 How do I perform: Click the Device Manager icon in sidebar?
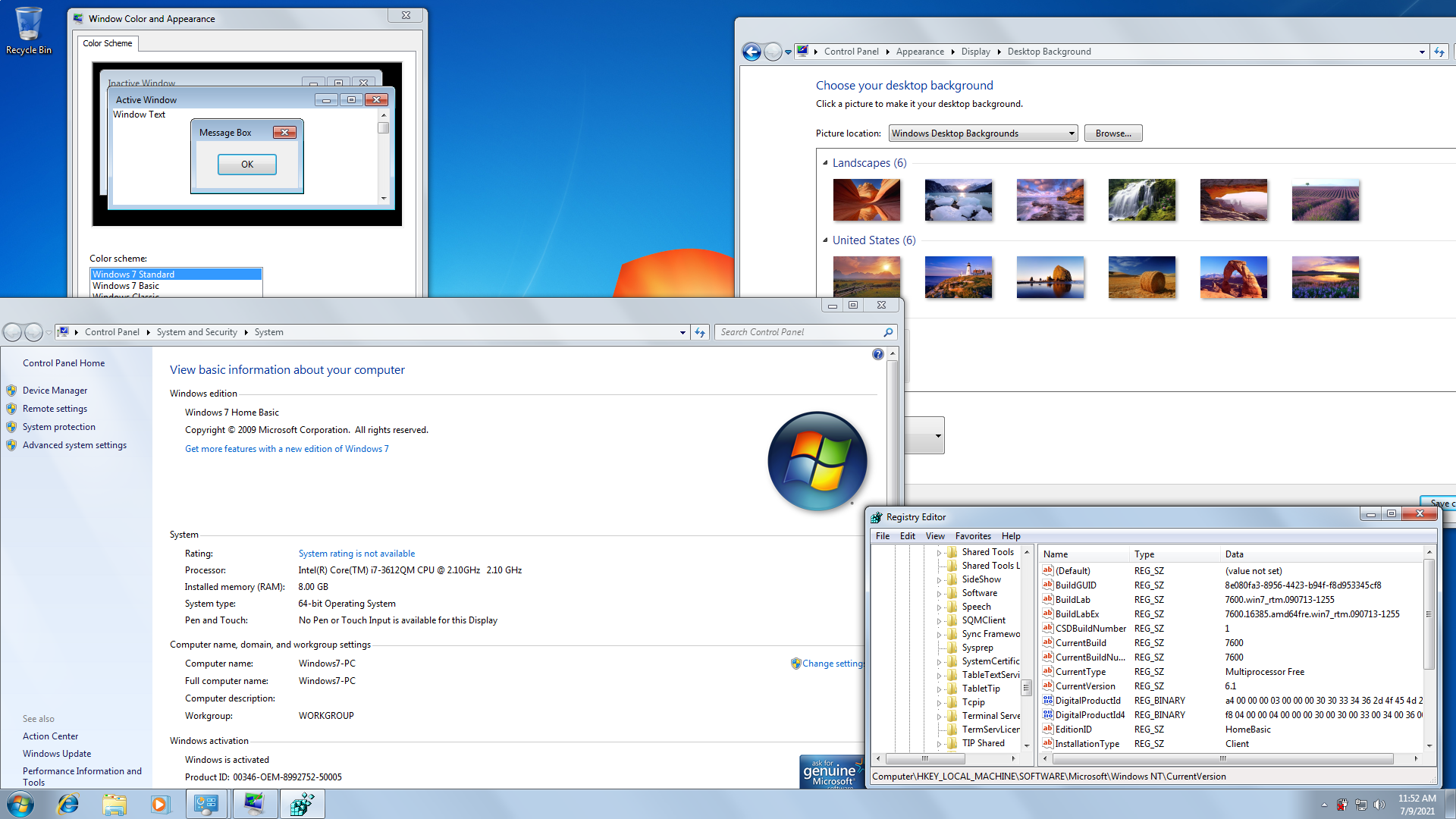(x=14, y=390)
